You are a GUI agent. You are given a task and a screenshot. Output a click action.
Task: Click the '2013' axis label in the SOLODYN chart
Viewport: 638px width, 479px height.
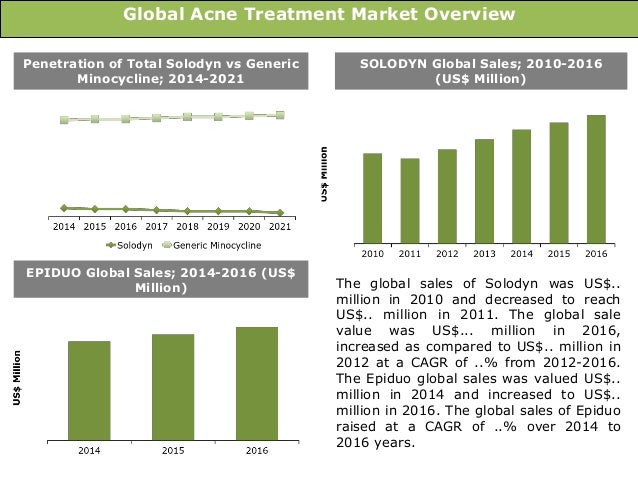point(484,254)
